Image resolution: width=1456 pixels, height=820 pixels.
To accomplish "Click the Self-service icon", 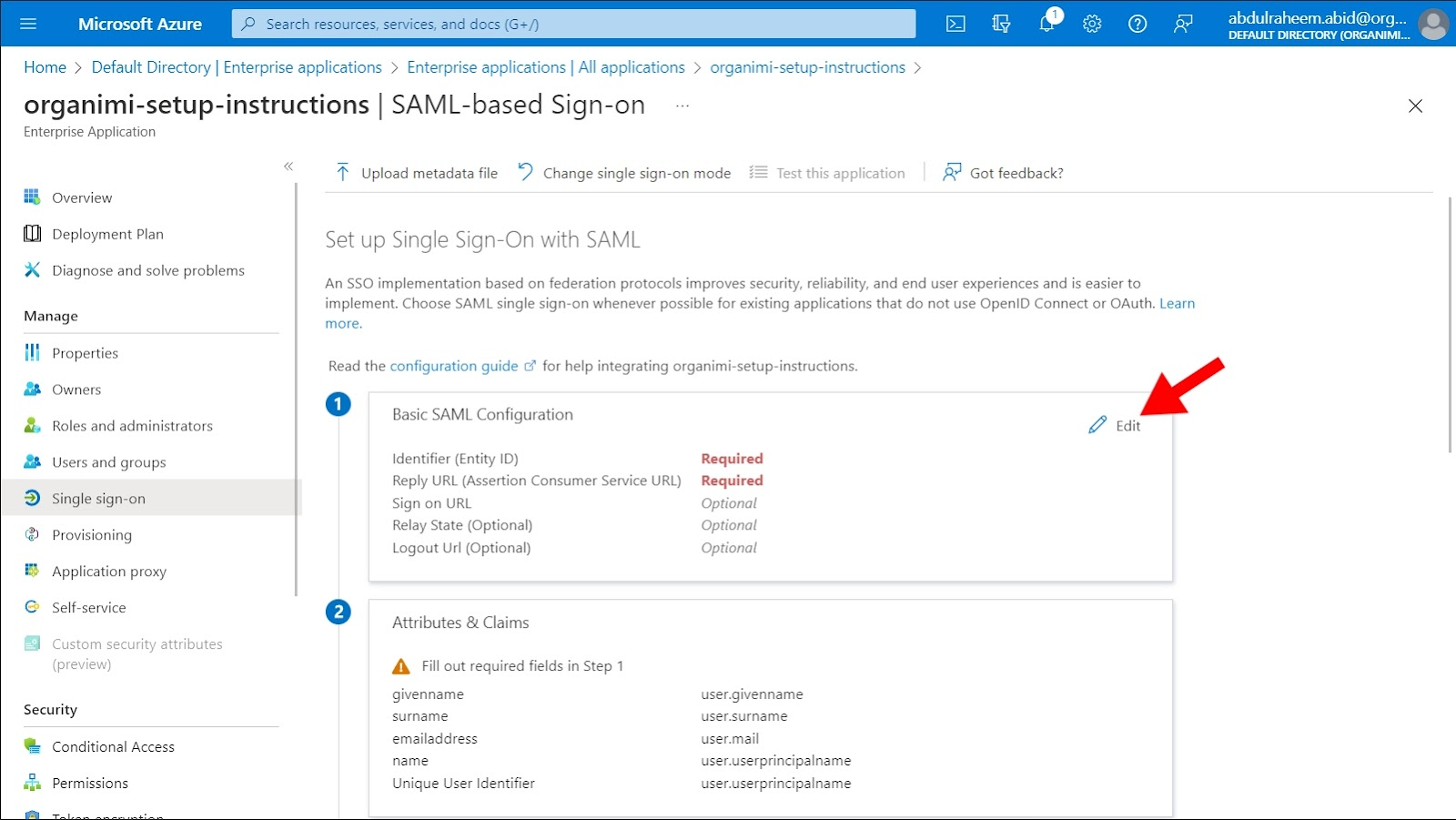I will [32, 607].
